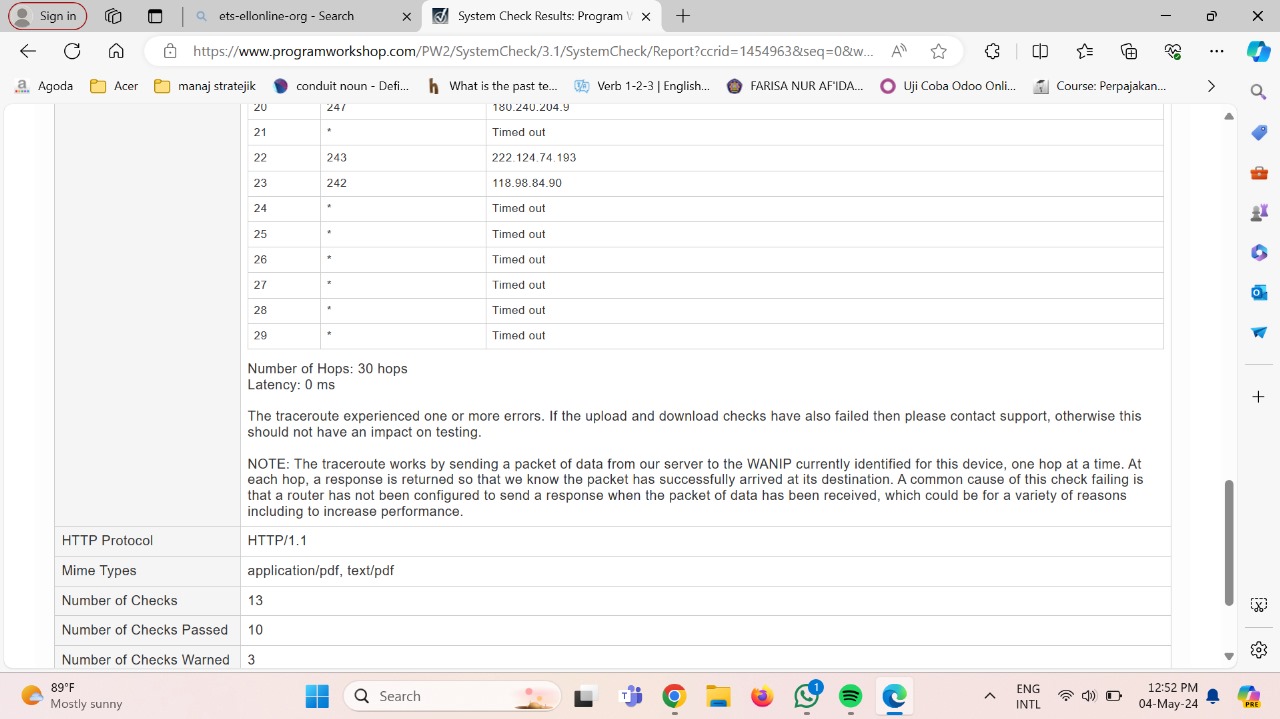Open Settings and more menu

1216,51
